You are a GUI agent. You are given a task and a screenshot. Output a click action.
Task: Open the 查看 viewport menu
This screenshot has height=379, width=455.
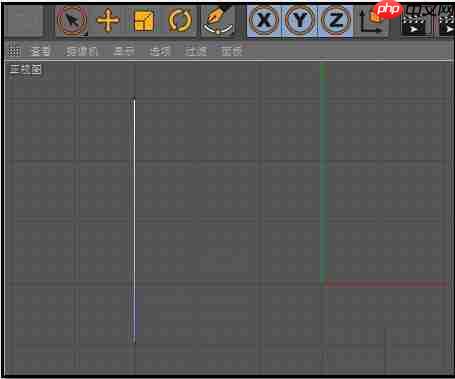pyautogui.click(x=41, y=51)
